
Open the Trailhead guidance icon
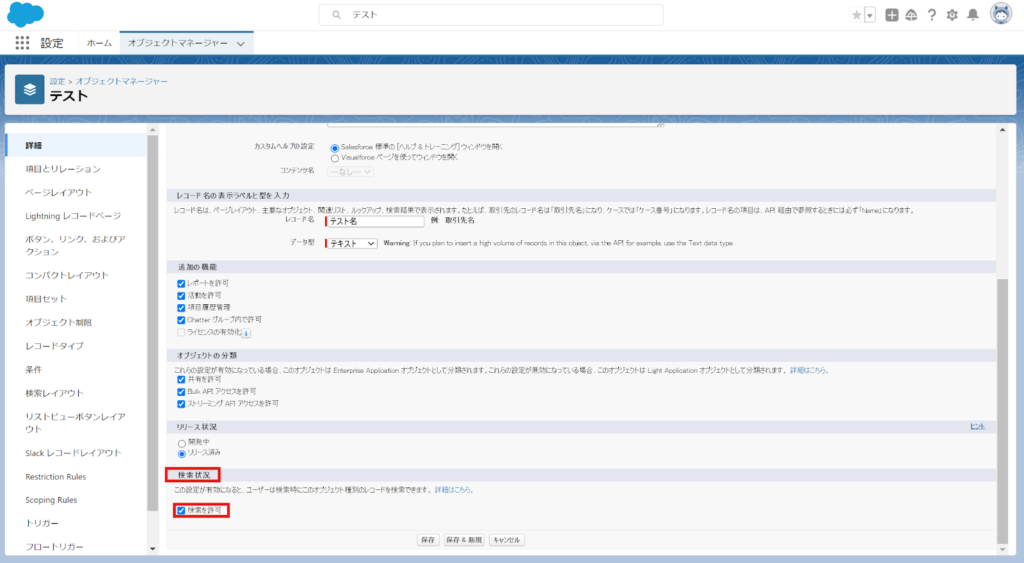click(x=911, y=15)
